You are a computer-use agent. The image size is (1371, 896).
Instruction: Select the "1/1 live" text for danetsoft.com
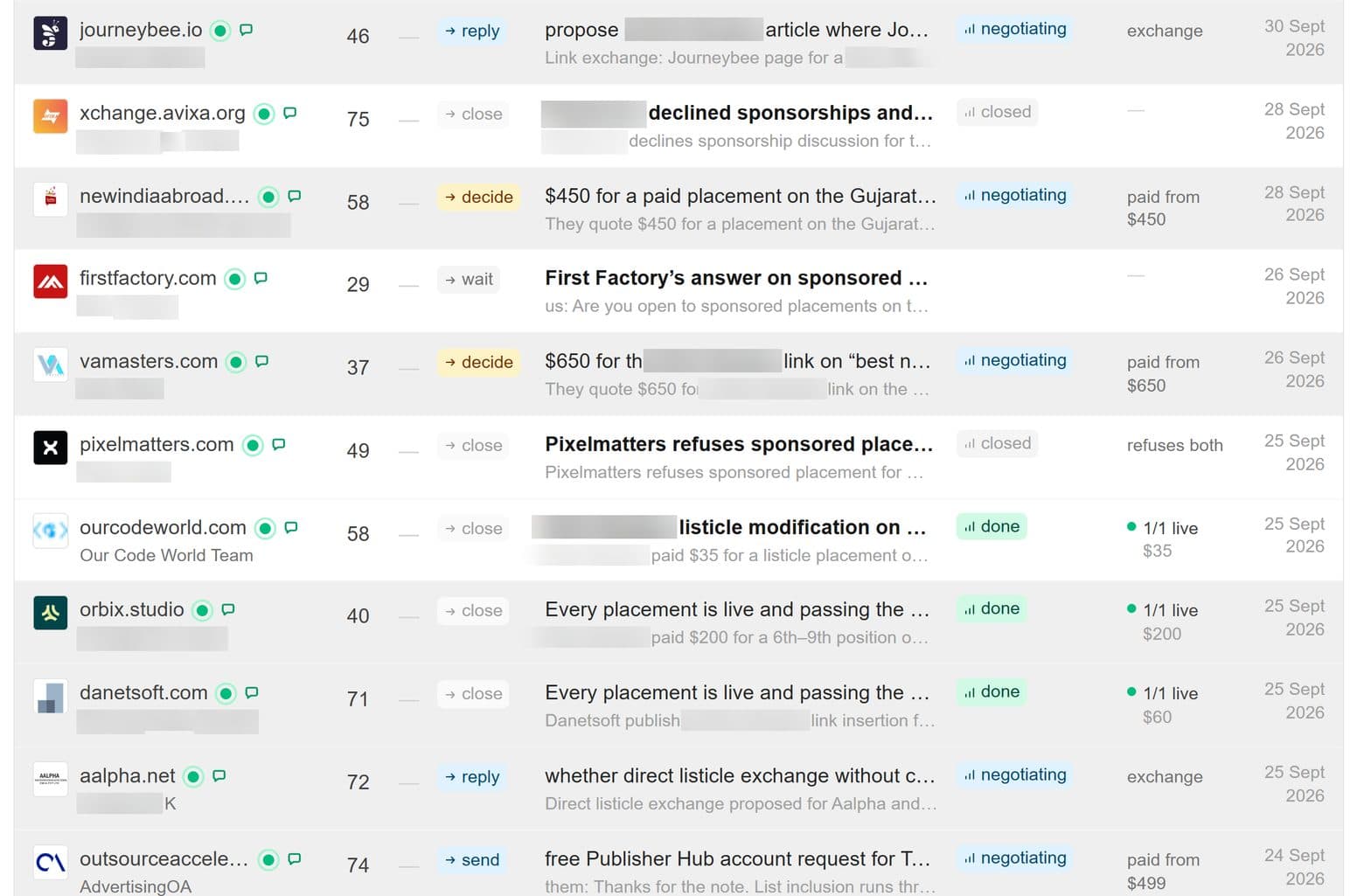pyautogui.click(x=1171, y=693)
